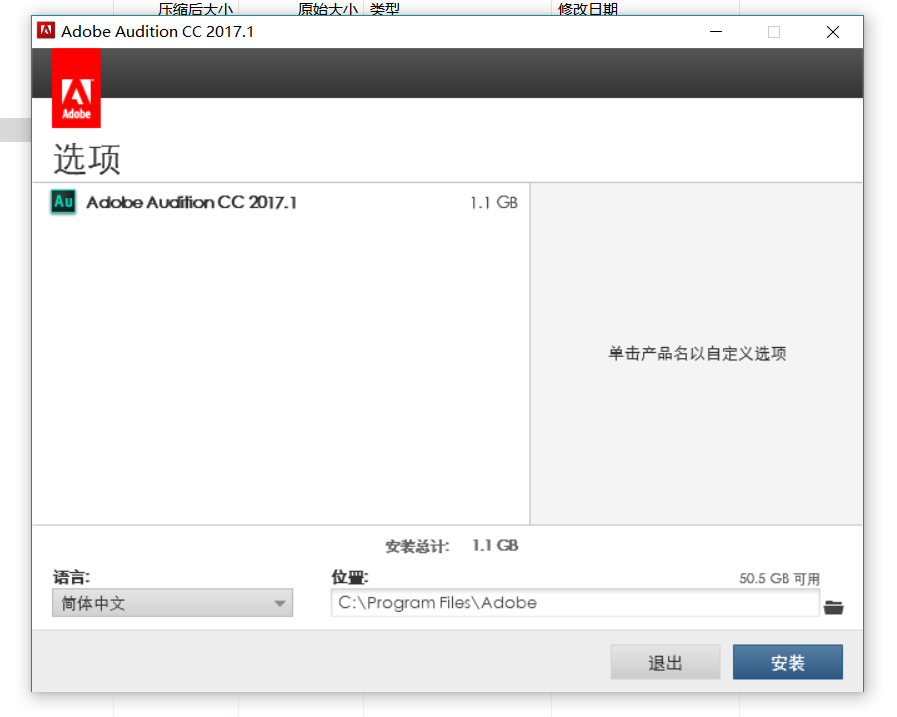
Task: Click the 安装 install button
Action: [x=787, y=662]
